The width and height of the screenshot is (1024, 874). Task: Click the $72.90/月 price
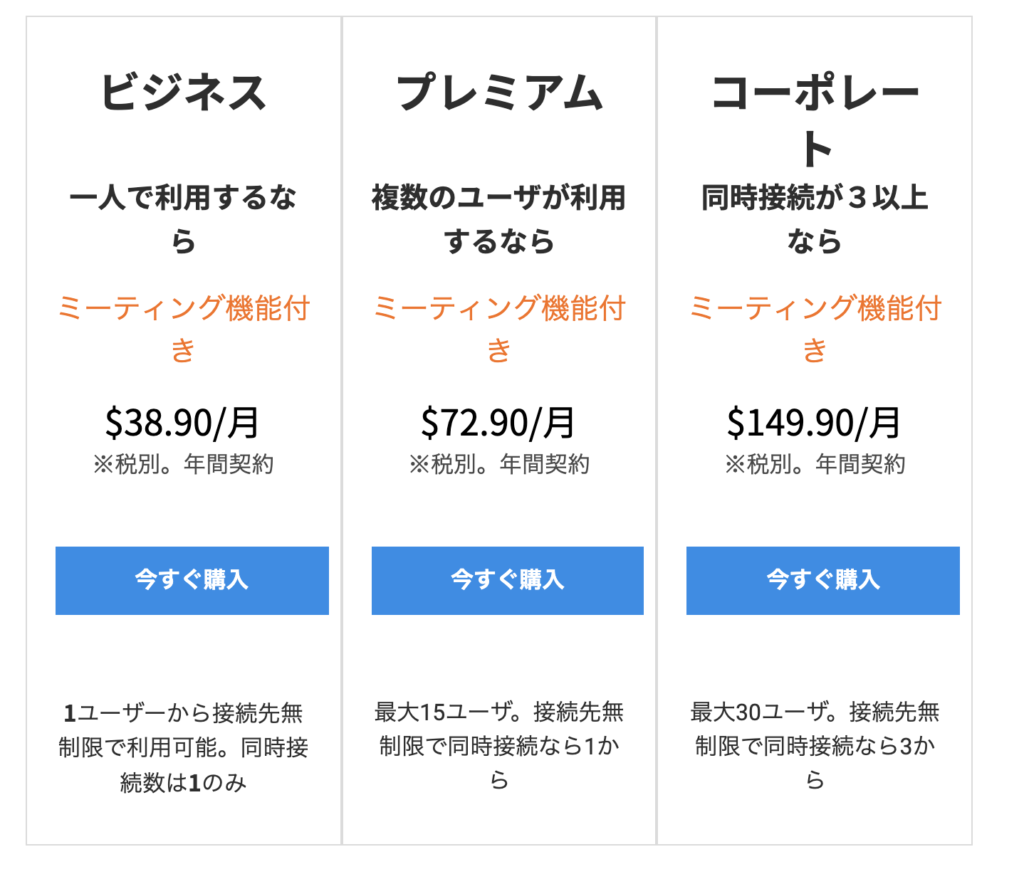coord(498,423)
